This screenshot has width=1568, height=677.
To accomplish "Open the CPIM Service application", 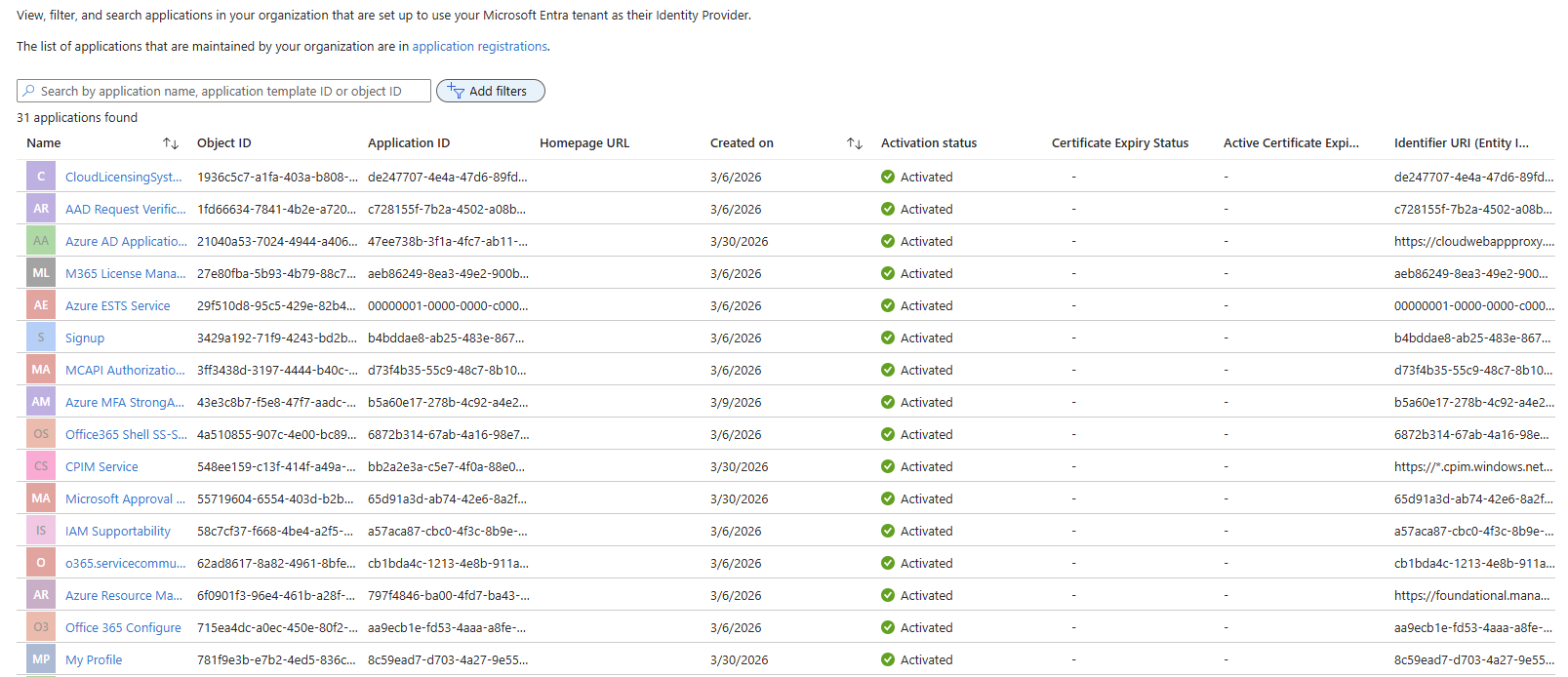I will pyautogui.click(x=101, y=466).
